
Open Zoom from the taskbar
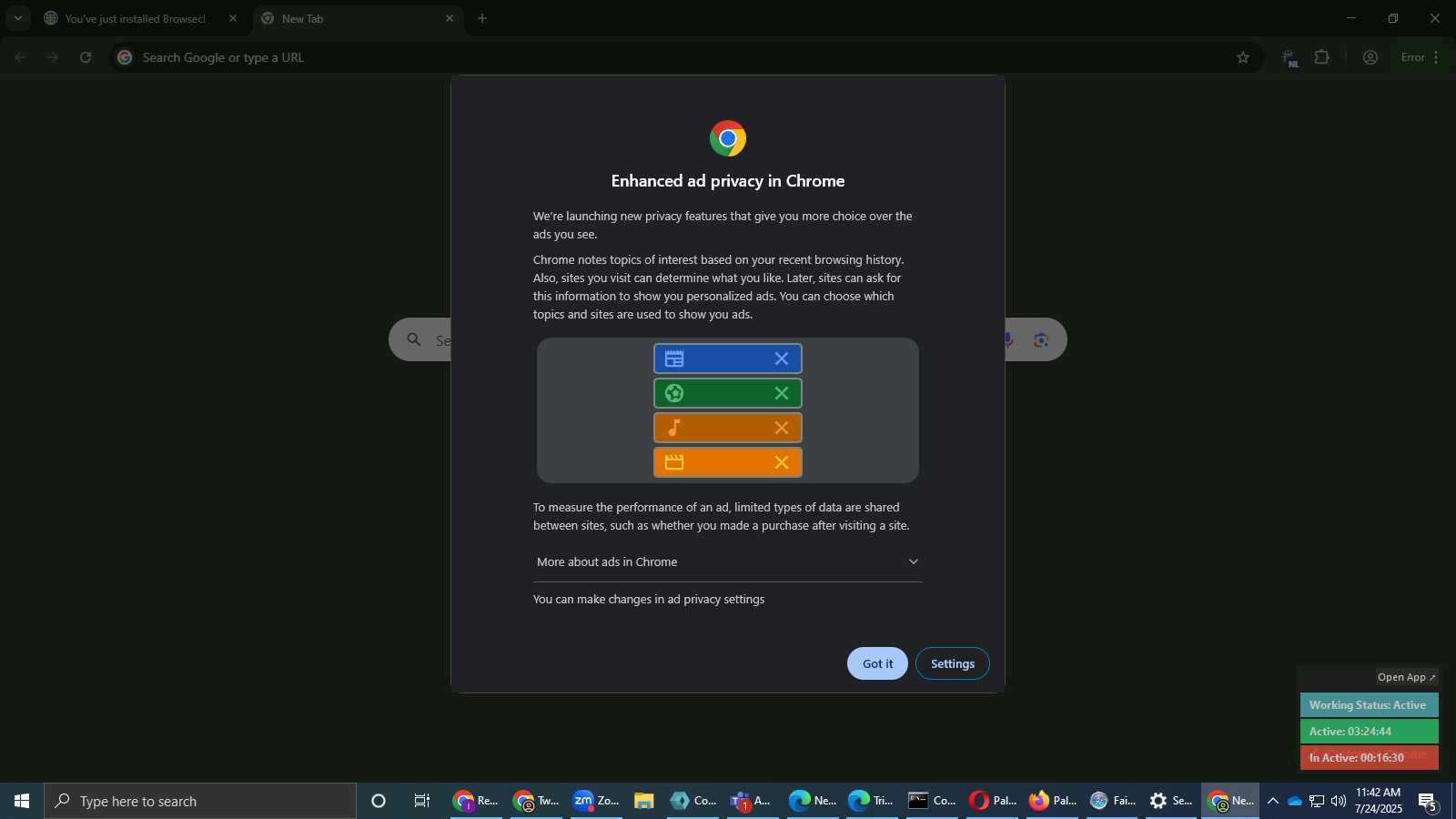click(596, 801)
